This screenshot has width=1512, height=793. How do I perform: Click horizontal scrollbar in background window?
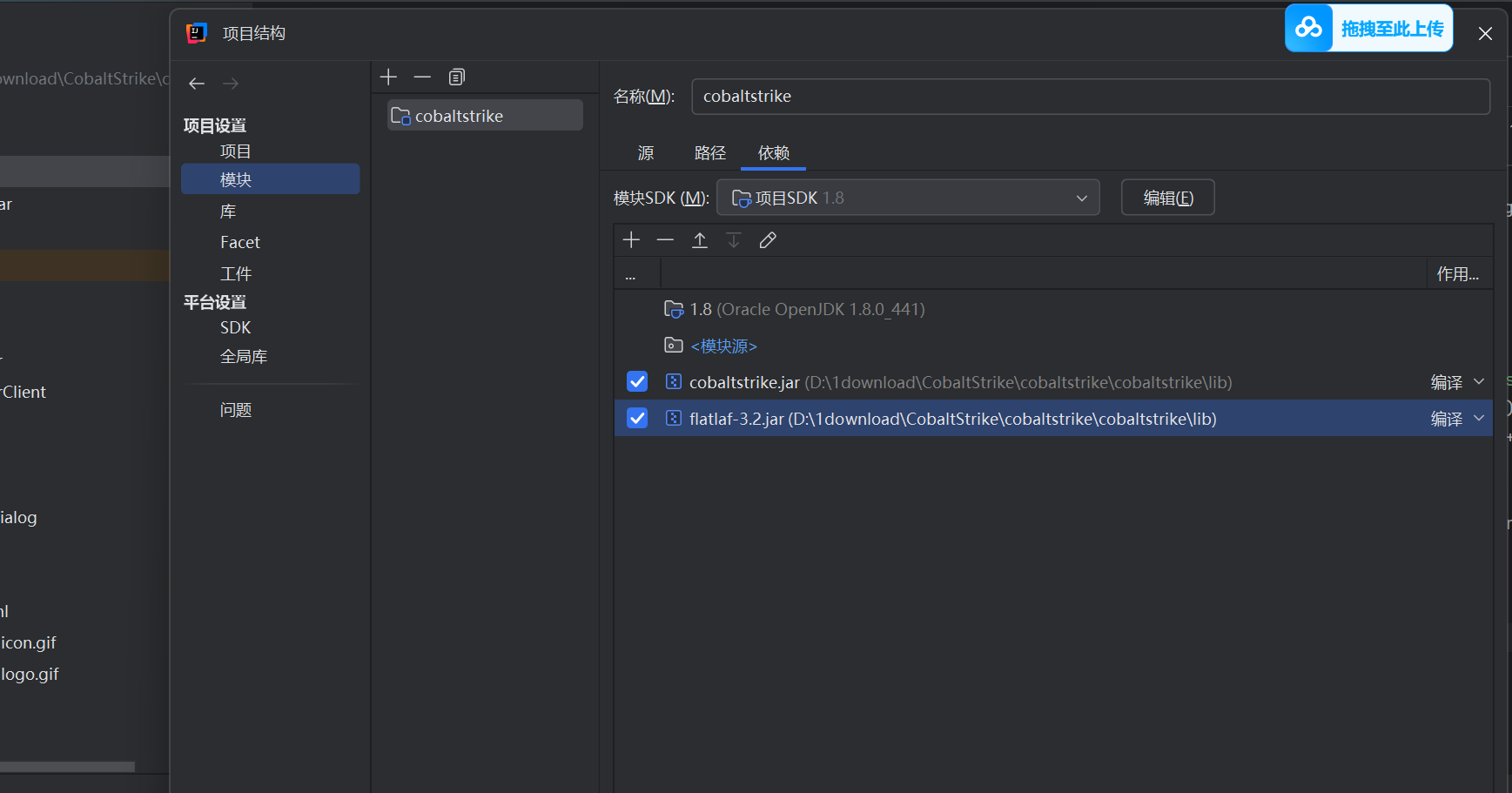click(x=67, y=767)
